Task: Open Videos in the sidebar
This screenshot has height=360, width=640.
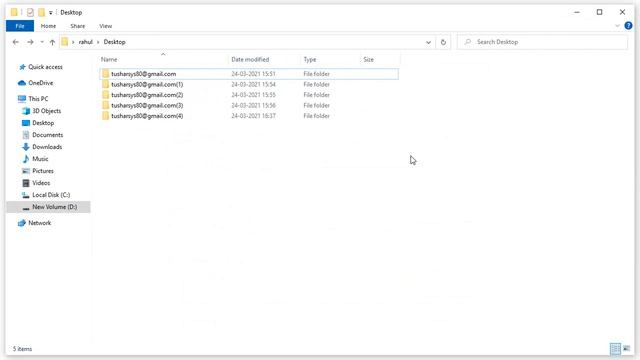Action: (41, 183)
